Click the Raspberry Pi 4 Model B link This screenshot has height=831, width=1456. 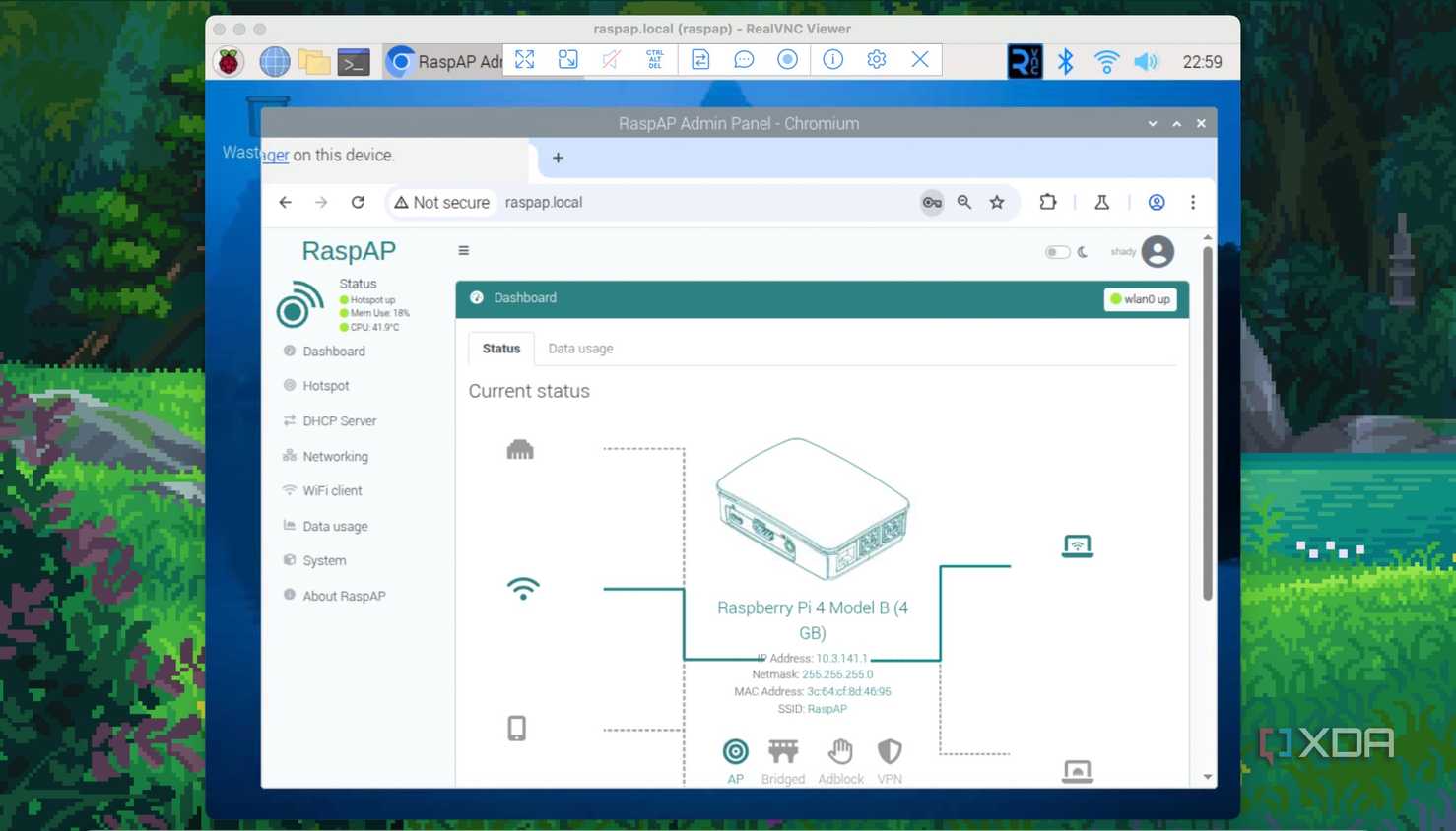point(813,620)
